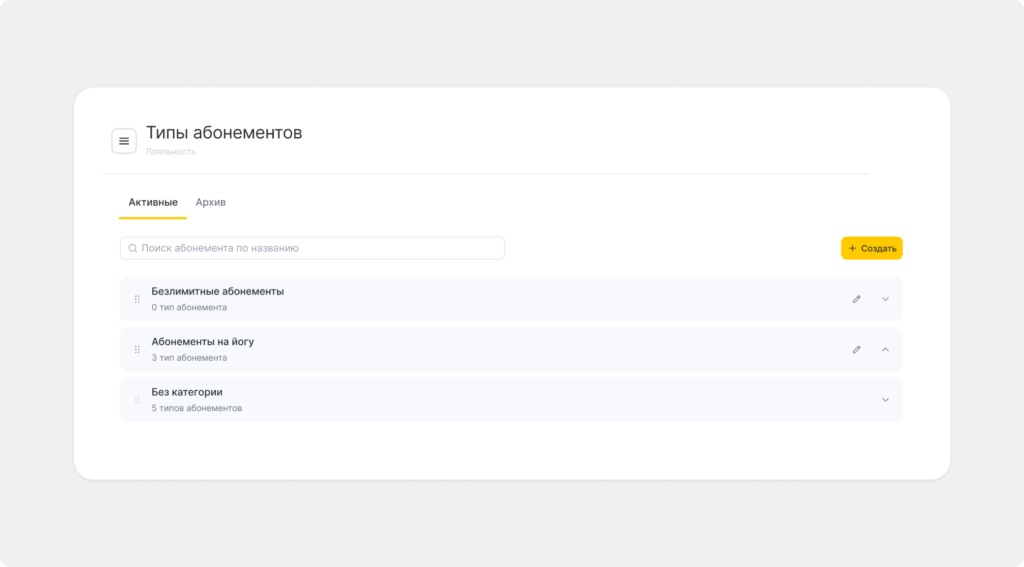Viewport: 1024px width, 567px height.
Task: Grab drag handle of Безлимитные абонементы row
Action: pyautogui.click(x=137, y=299)
